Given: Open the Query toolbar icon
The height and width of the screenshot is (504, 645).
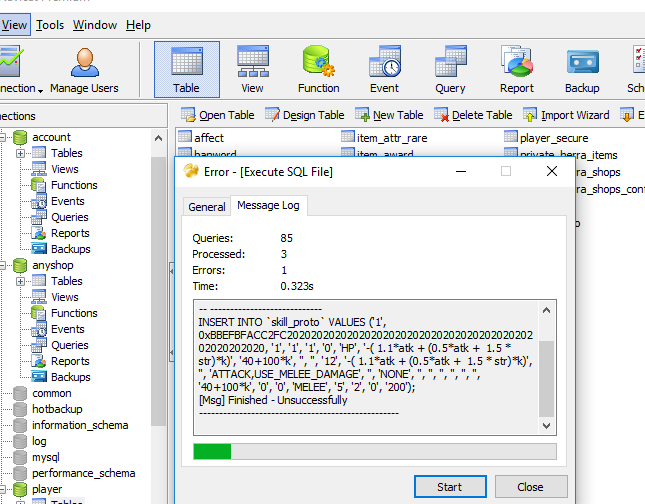Looking at the screenshot, I should [x=450, y=69].
